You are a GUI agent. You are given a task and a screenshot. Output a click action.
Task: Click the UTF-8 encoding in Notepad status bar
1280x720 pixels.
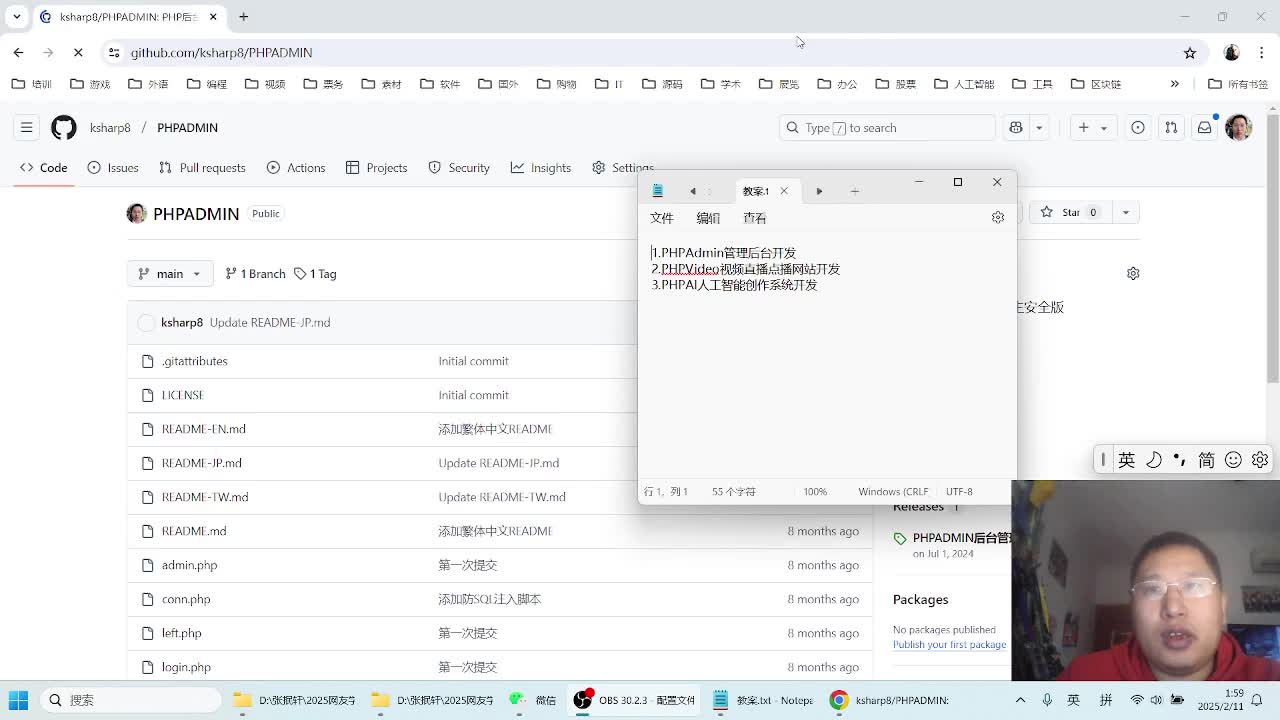tap(959, 491)
